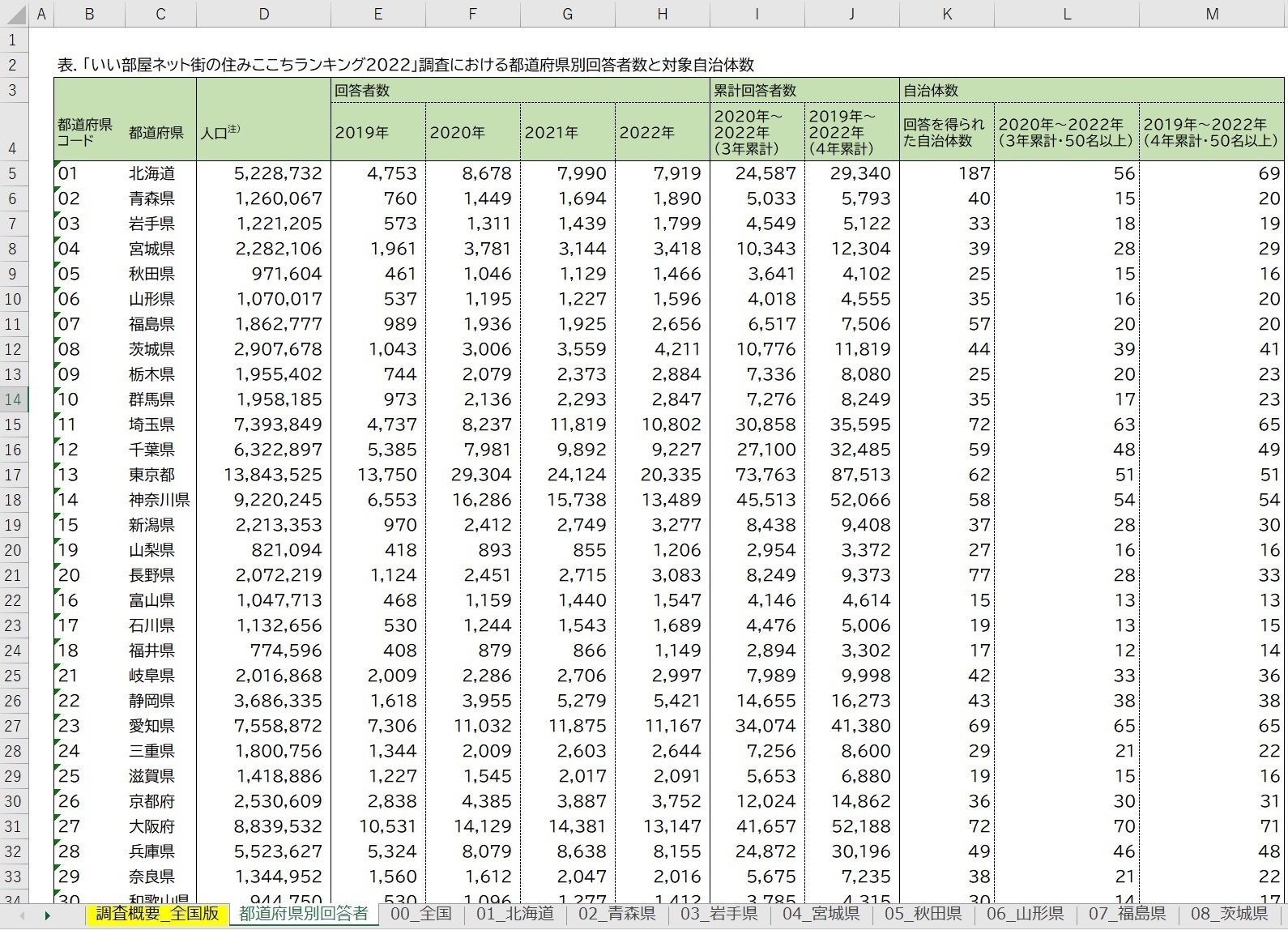Click the Select All corner of grid

click(14, 14)
